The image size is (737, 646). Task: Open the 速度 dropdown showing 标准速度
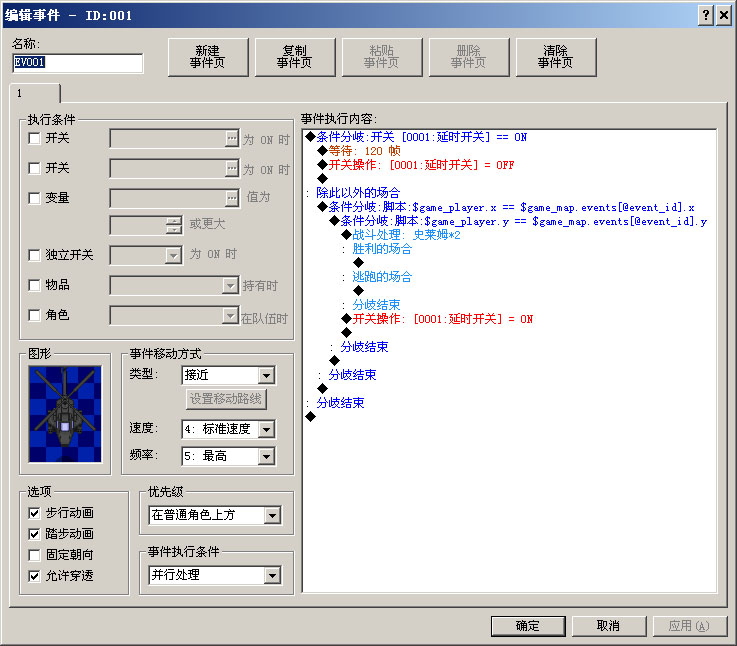266,429
